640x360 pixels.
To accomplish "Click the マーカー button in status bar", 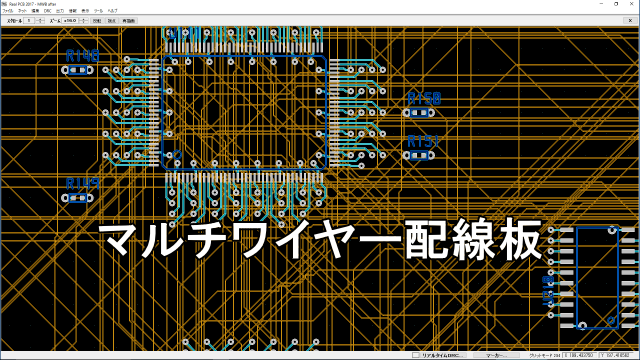I will 496,356.
